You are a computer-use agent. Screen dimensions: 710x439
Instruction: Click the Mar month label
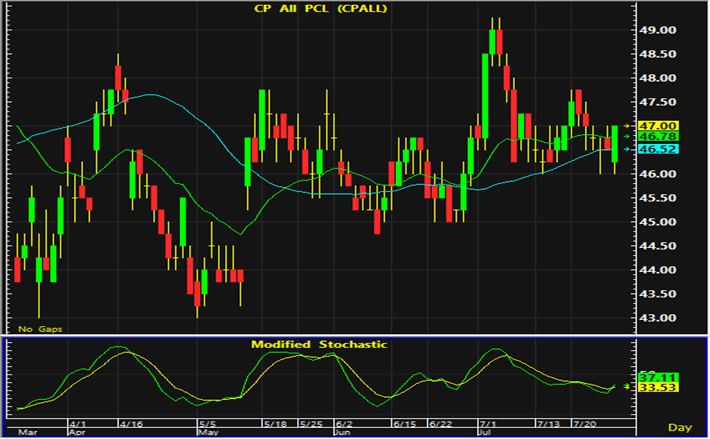(x=27, y=433)
